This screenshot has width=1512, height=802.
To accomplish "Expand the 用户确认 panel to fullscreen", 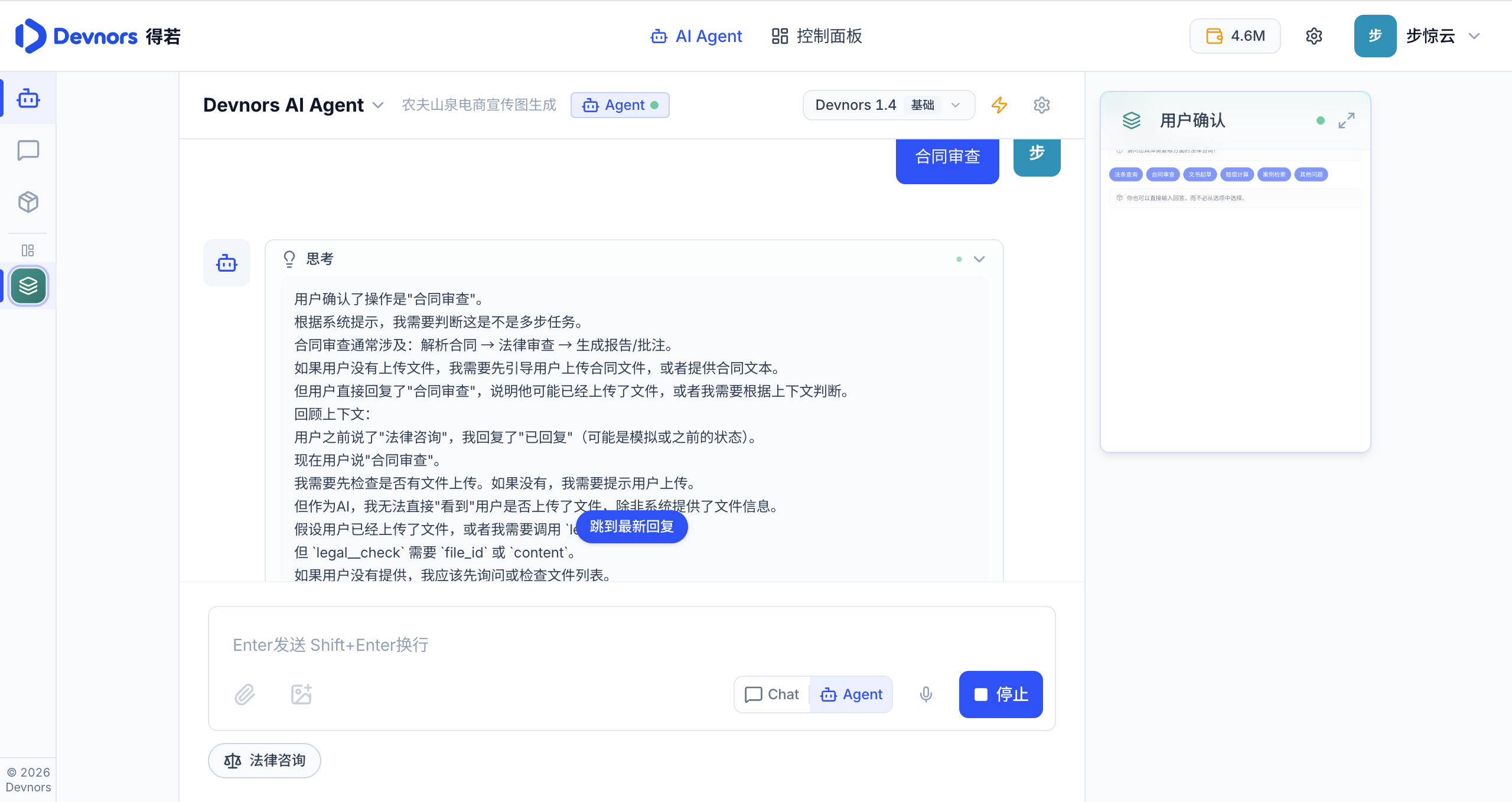I will 1347,120.
